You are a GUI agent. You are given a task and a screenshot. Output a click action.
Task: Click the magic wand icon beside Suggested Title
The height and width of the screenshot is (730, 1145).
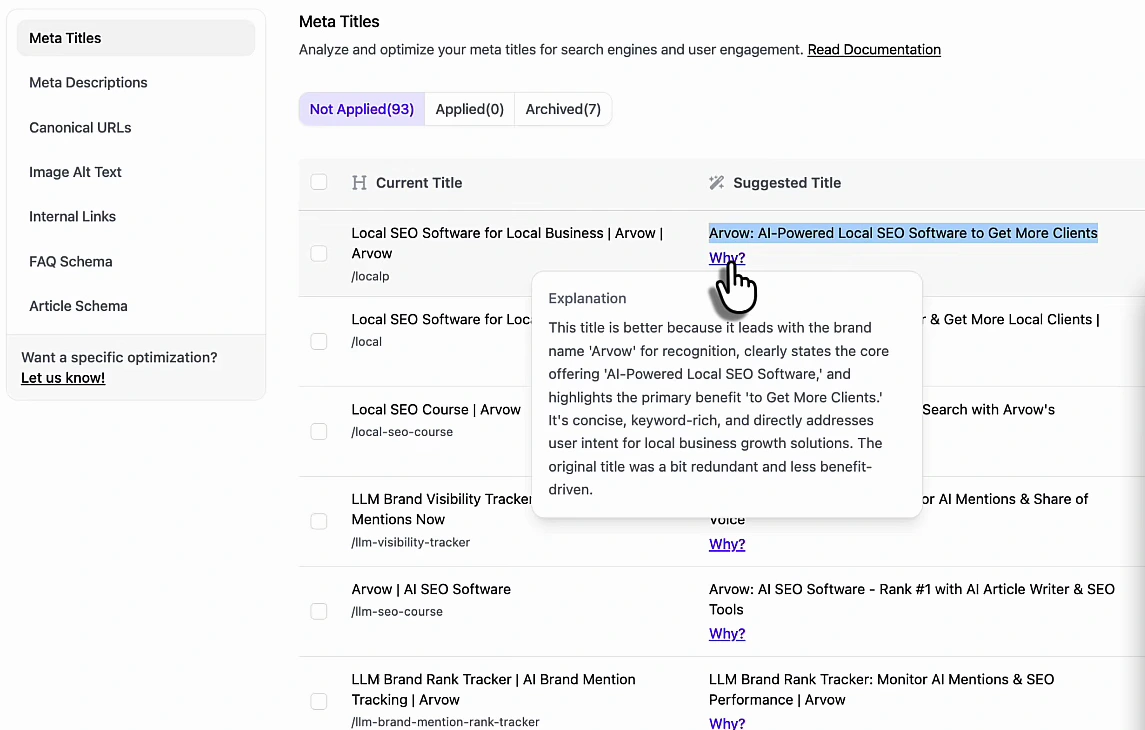coord(716,182)
